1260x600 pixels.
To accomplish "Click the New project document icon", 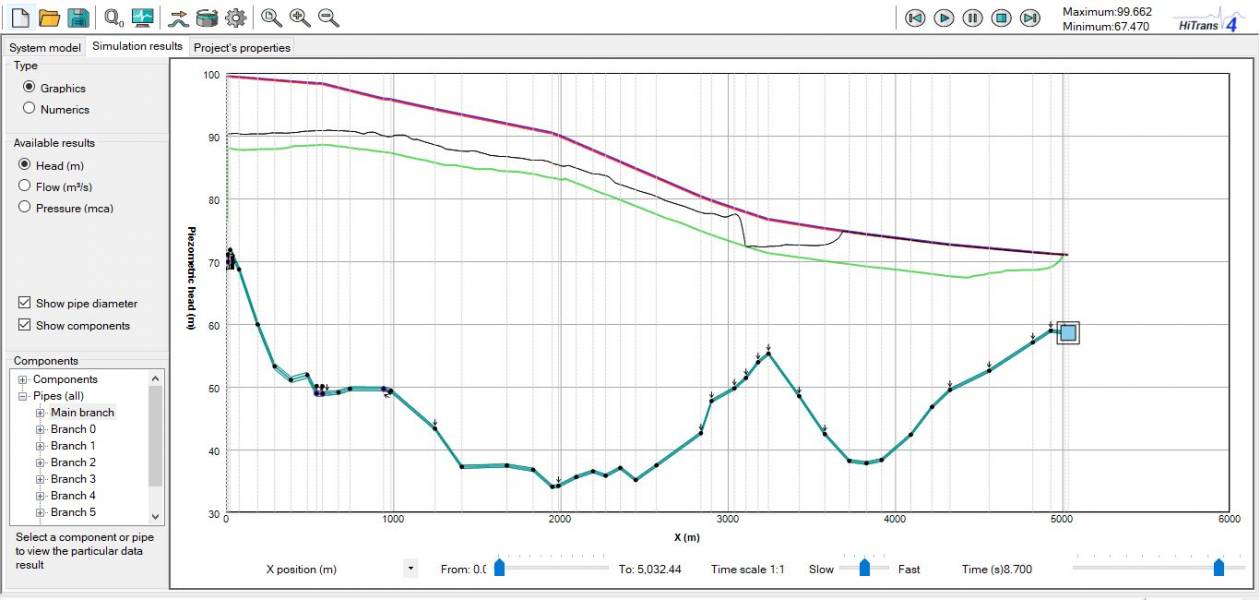I will click(20, 17).
